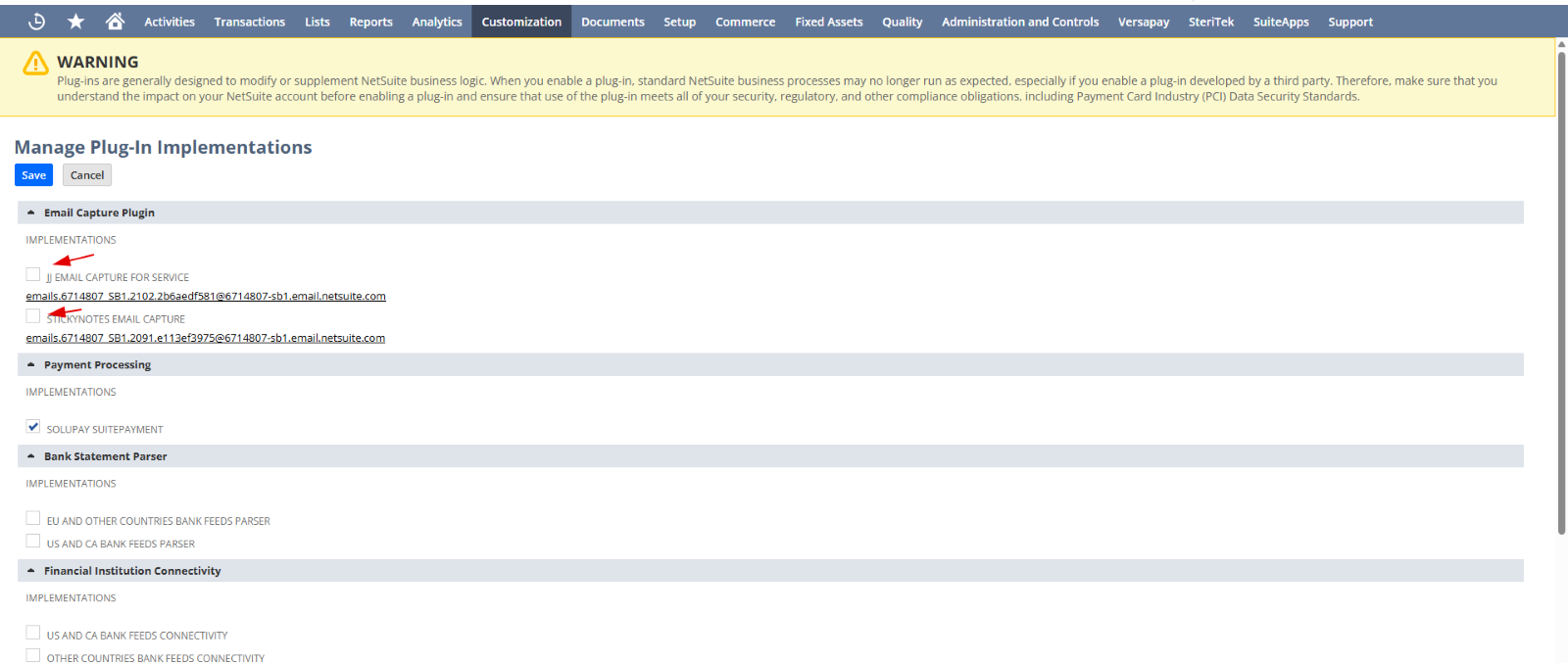This screenshot has width=1568, height=663.
Task: Enable StickyNotes Email Capture checkbox
Action: pyautogui.click(x=33, y=316)
